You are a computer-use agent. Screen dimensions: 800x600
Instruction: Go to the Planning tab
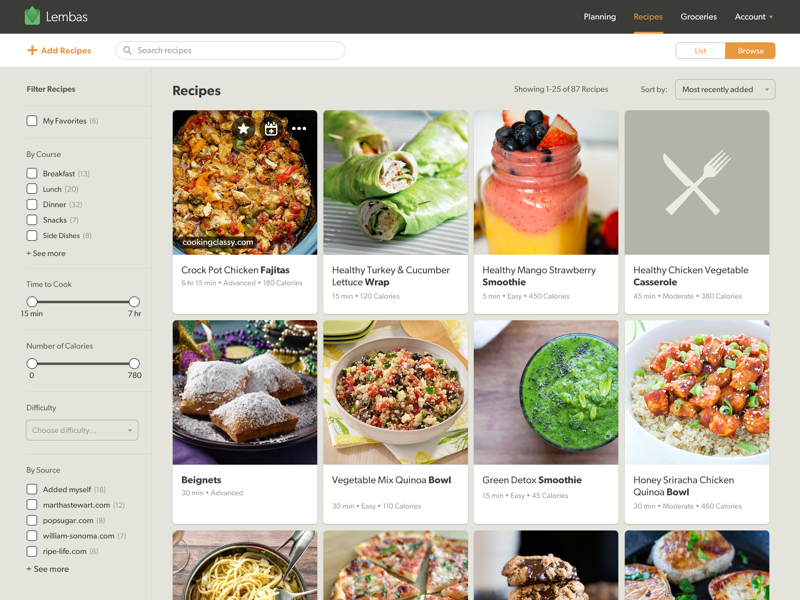[599, 17]
